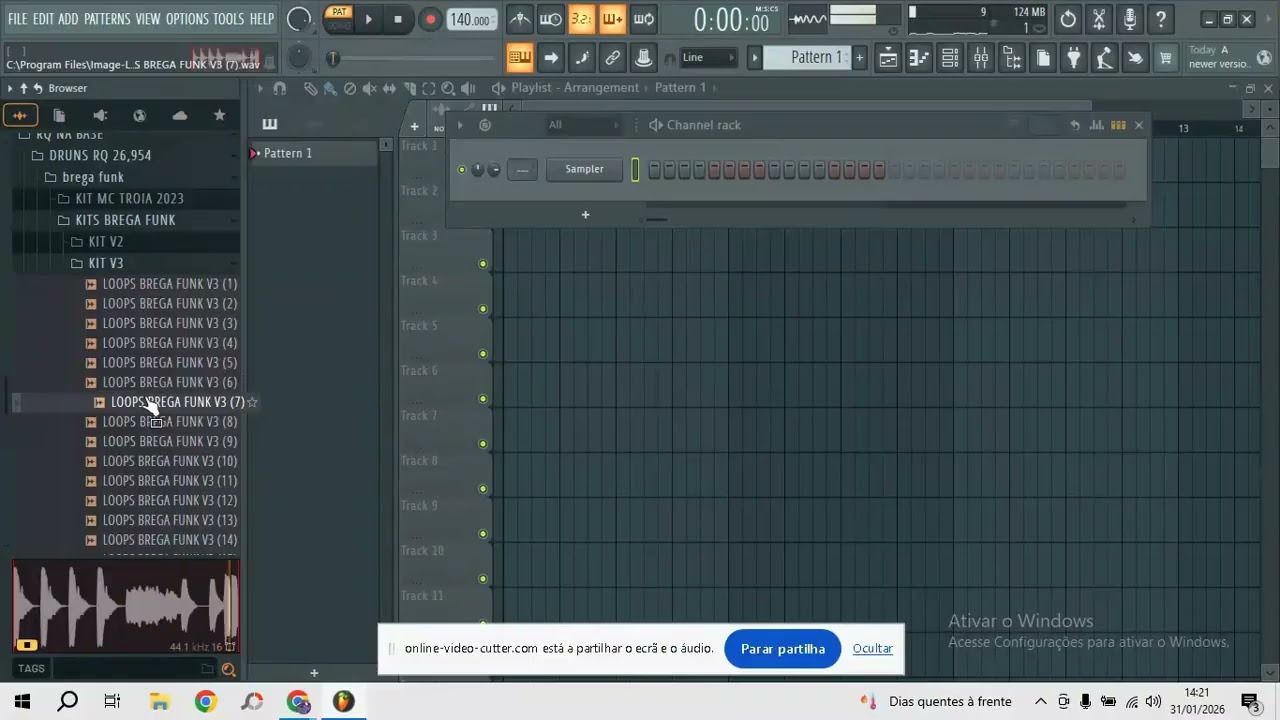Select the browser plugins speaker tab
The image size is (1280, 720).
[x=99, y=115]
